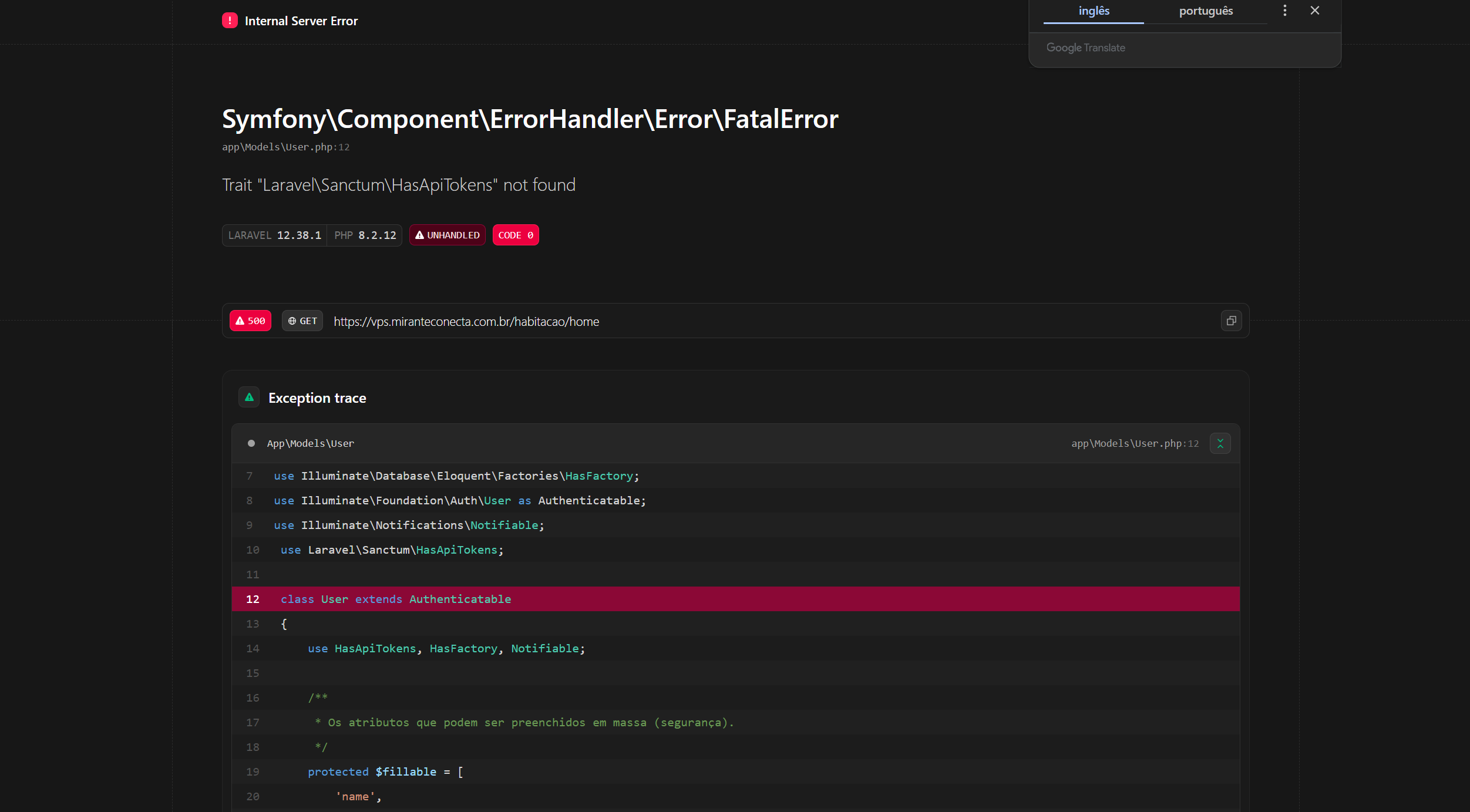
Task: Copy the request URL with copy icon
Action: tap(1231, 321)
